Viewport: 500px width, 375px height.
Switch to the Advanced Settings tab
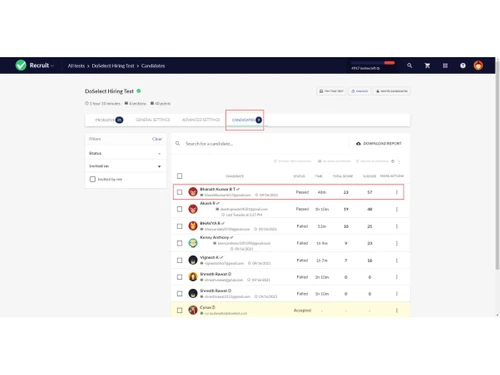click(201, 120)
